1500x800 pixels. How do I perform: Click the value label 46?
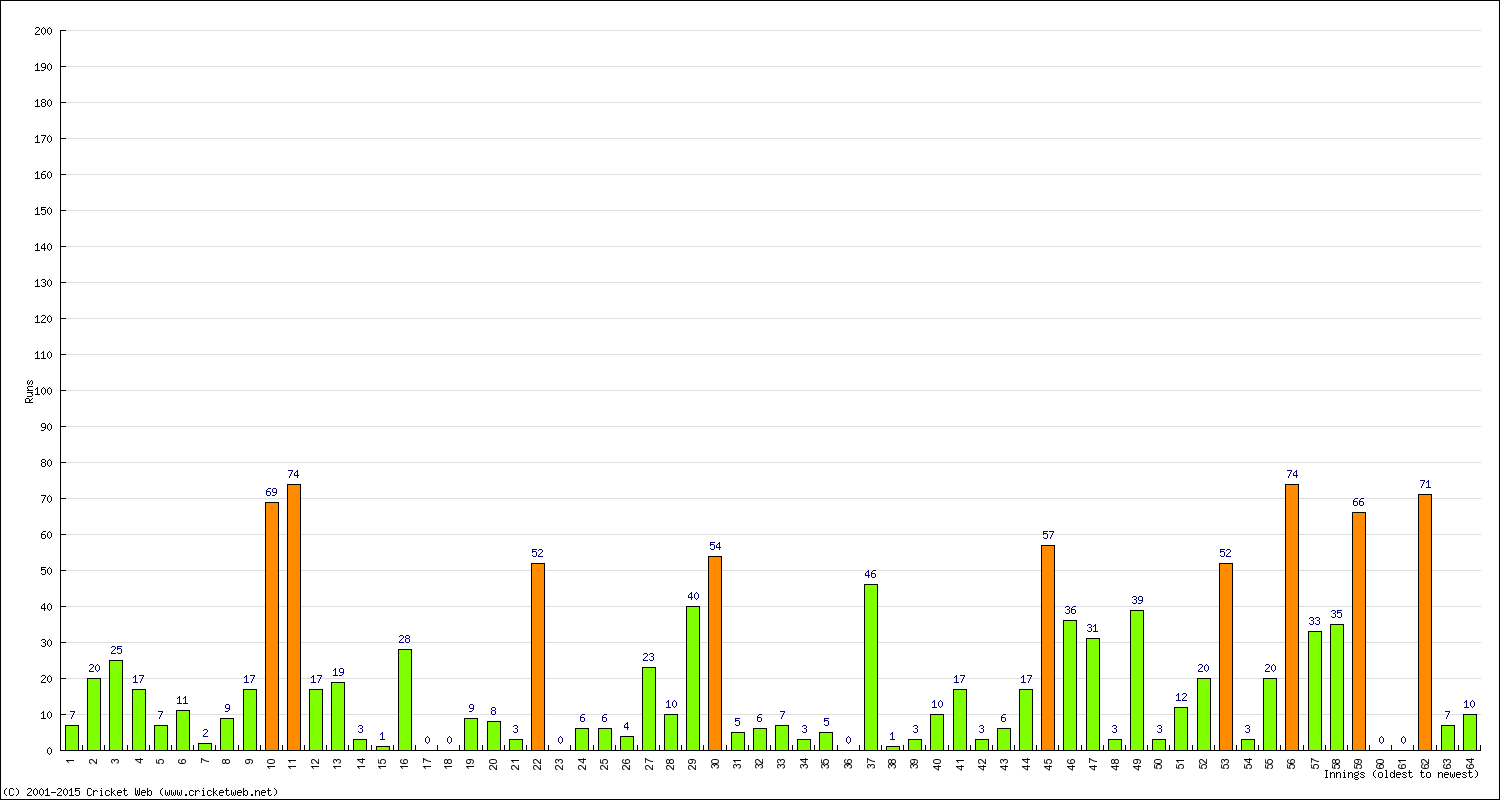tap(871, 574)
